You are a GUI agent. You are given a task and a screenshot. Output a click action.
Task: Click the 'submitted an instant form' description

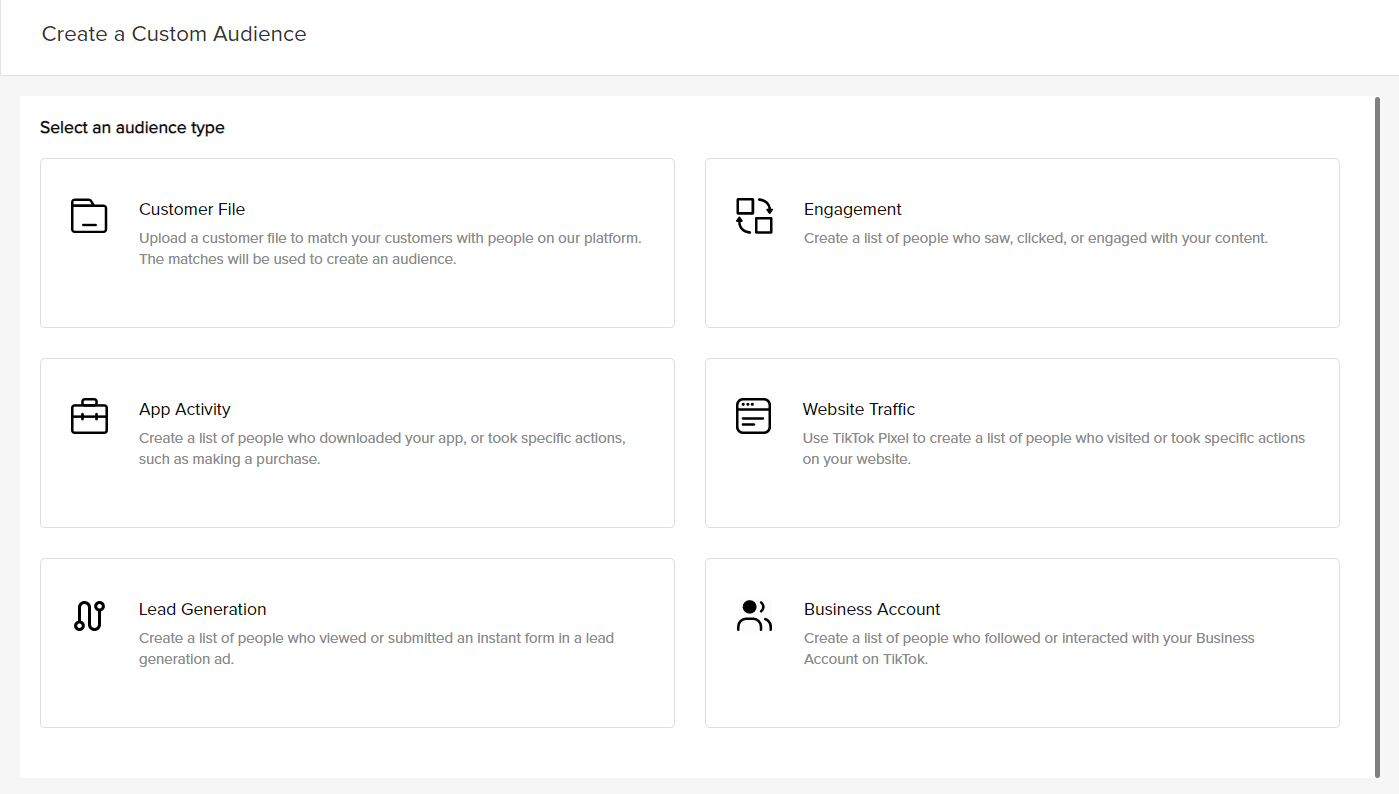[x=376, y=649]
